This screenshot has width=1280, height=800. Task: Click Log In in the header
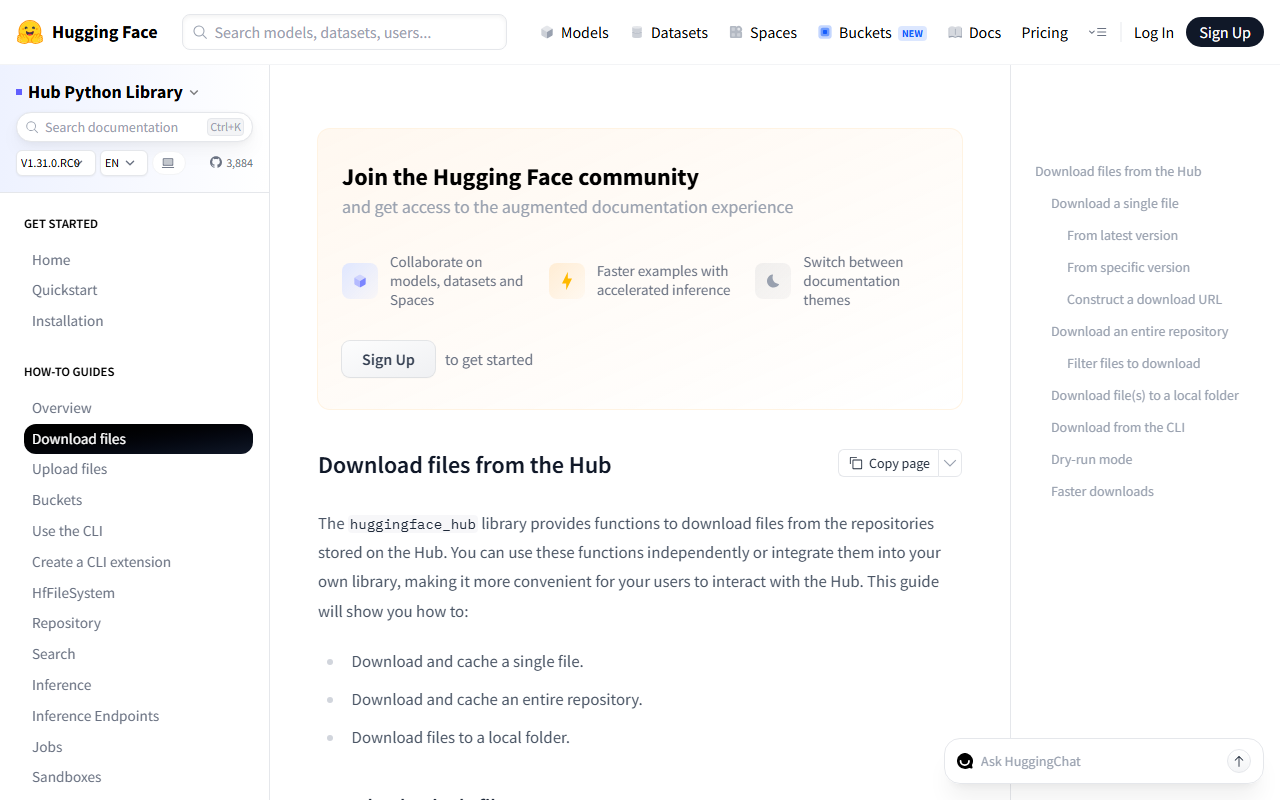click(1154, 33)
